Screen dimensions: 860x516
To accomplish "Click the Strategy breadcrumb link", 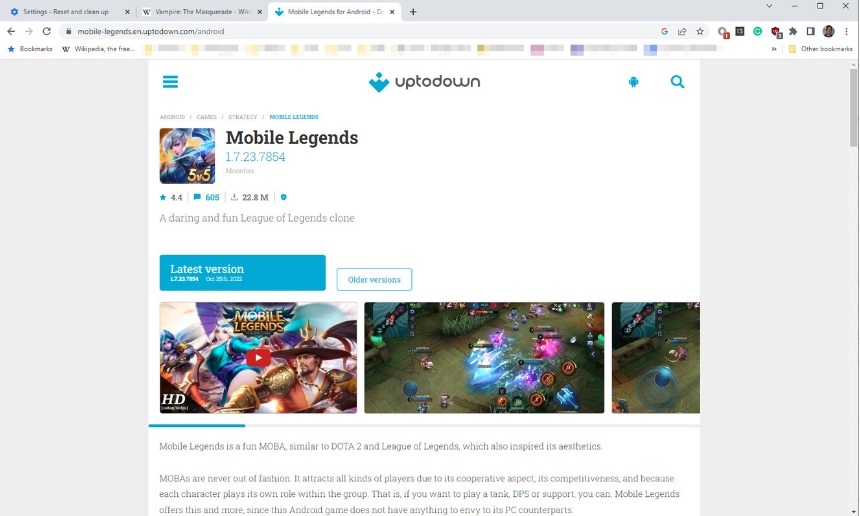I will (242, 117).
